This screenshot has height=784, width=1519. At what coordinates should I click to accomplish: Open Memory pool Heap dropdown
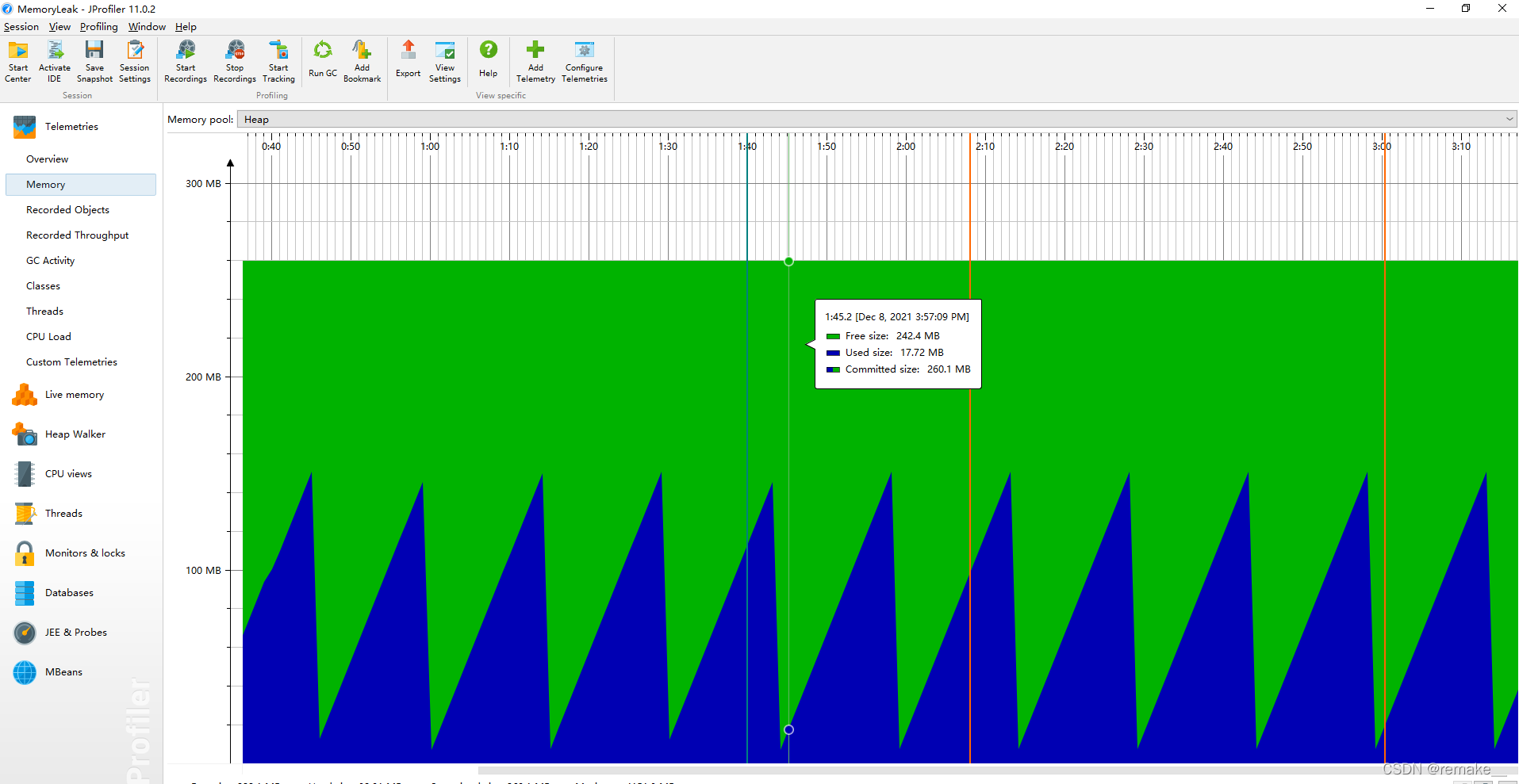coord(876,120)
